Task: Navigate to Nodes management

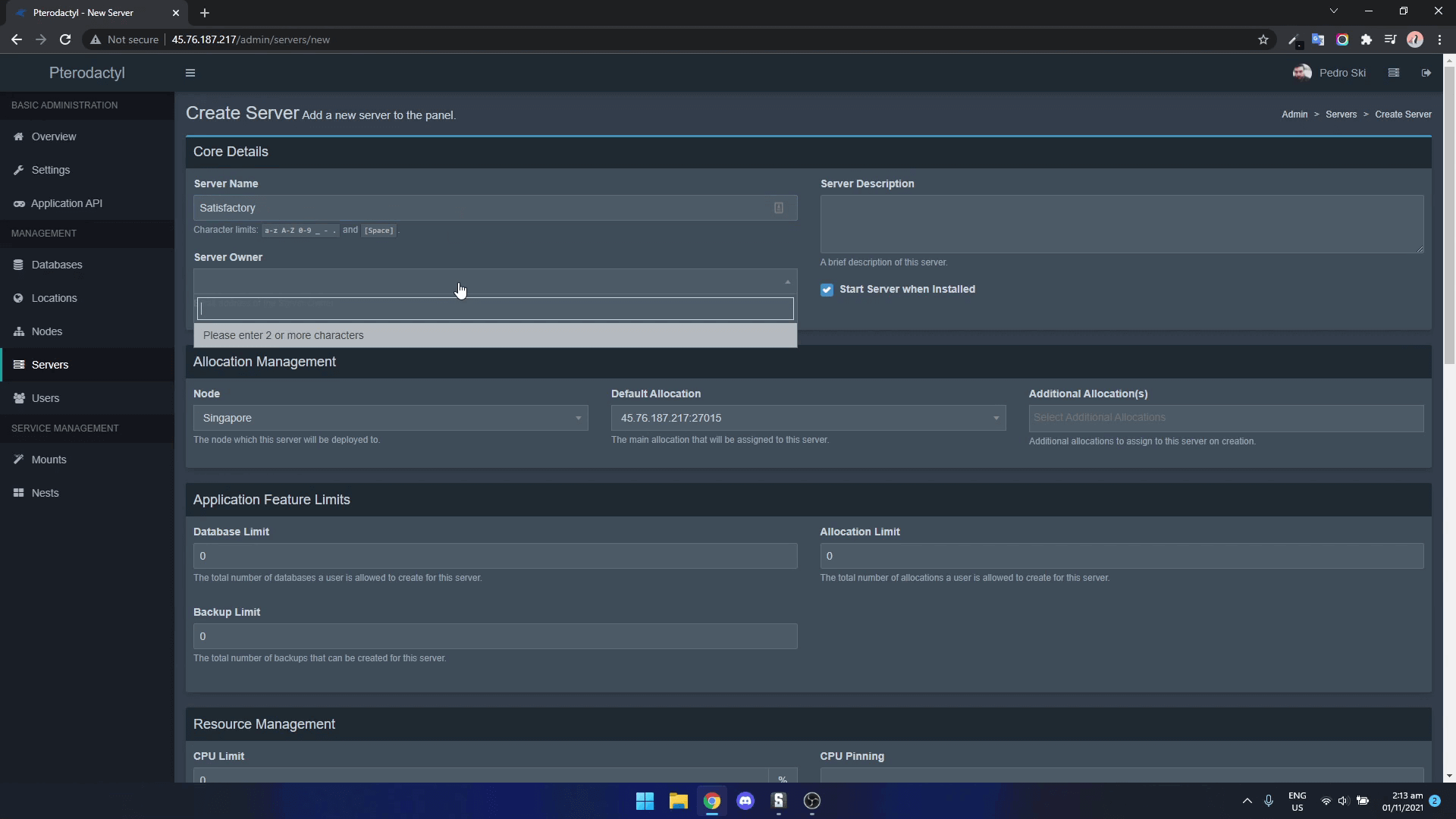Action: [x=47, y=331]
